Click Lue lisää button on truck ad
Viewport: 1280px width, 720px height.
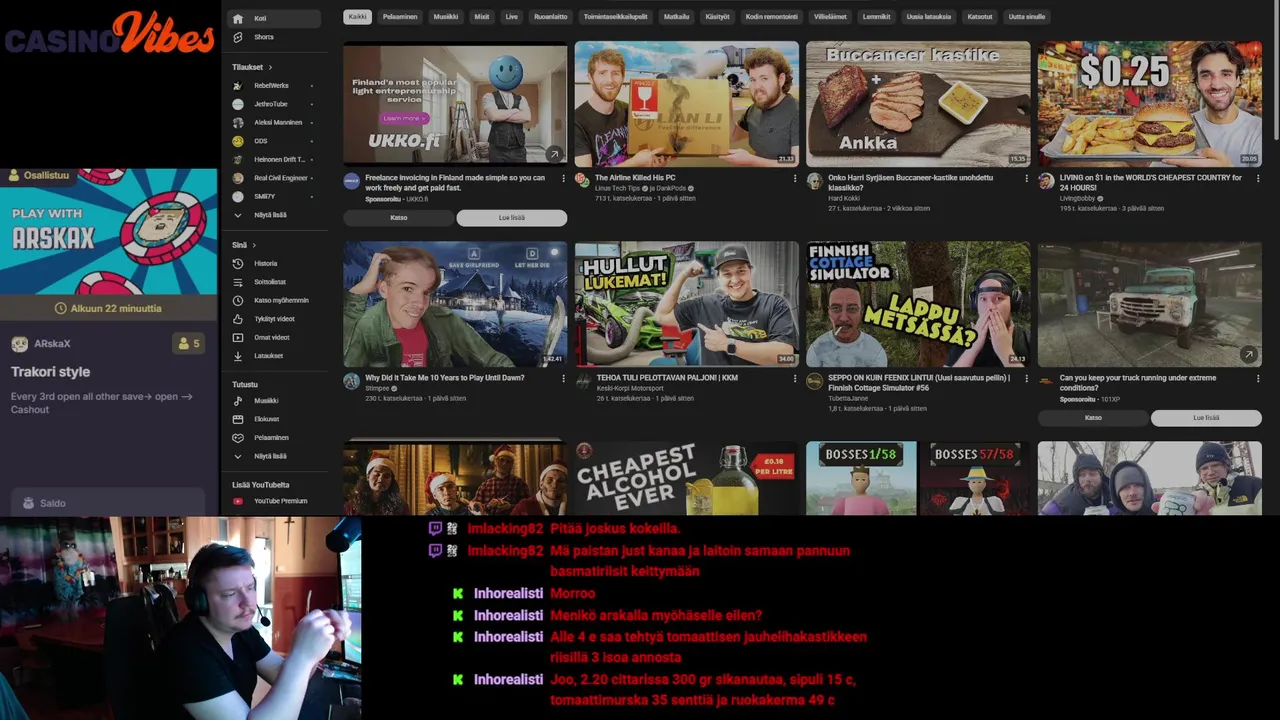click(1206, 418)
